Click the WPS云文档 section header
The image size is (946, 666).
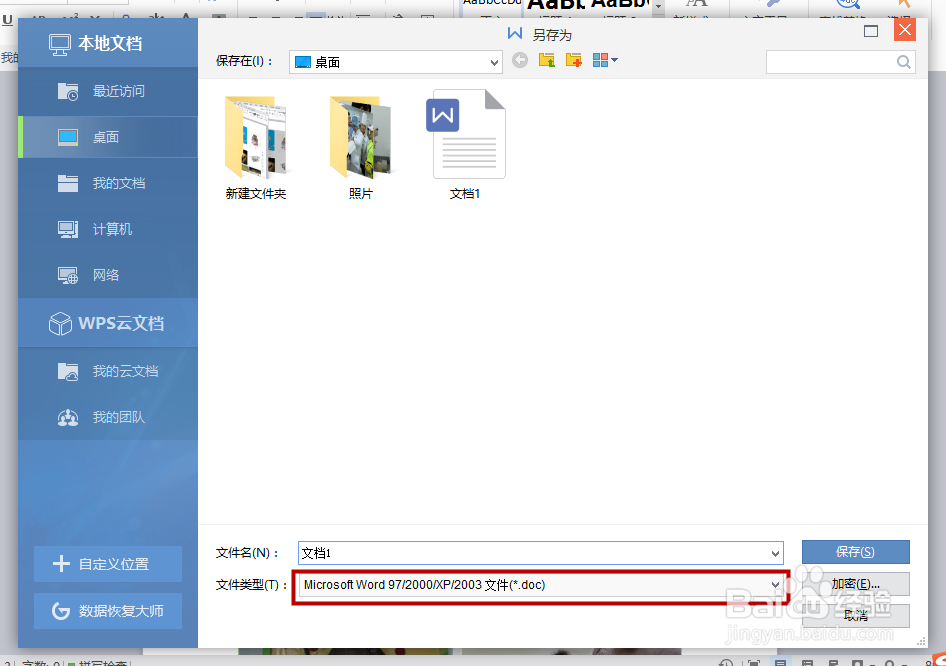pos(108,323)
